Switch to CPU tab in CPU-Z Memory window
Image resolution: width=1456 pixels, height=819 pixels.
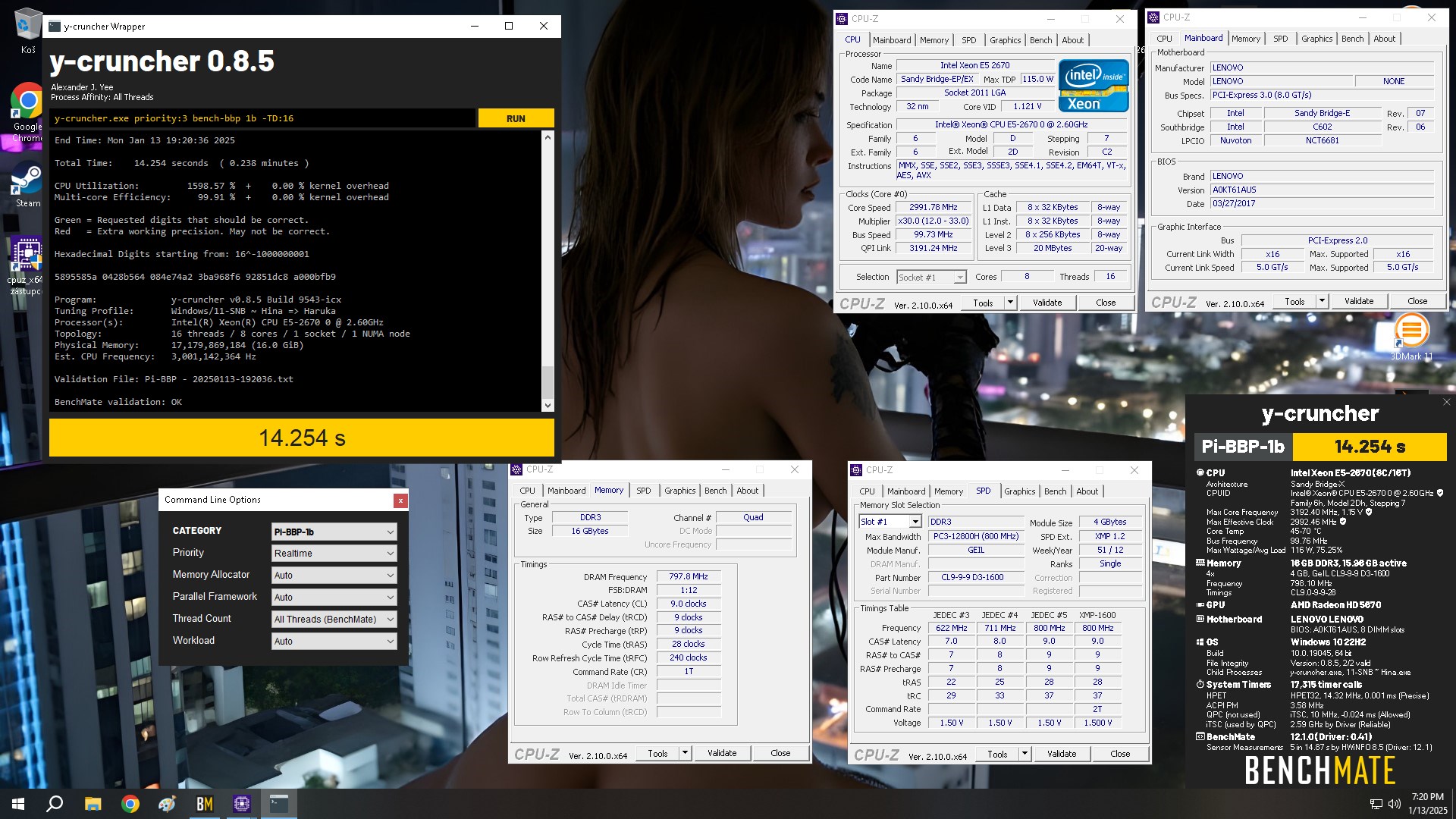coord(527,491)
